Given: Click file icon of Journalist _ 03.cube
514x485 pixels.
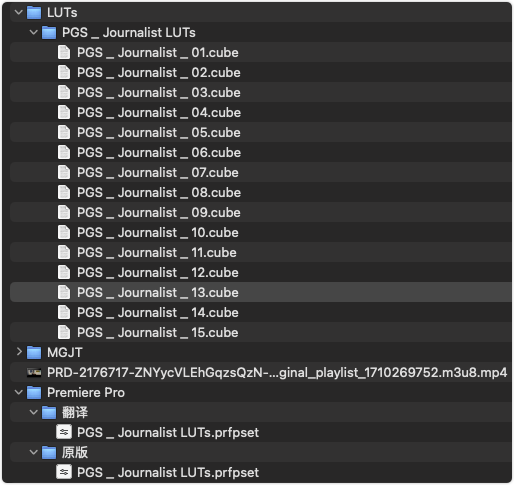Looking at the screenshot, I should point(64,92).
